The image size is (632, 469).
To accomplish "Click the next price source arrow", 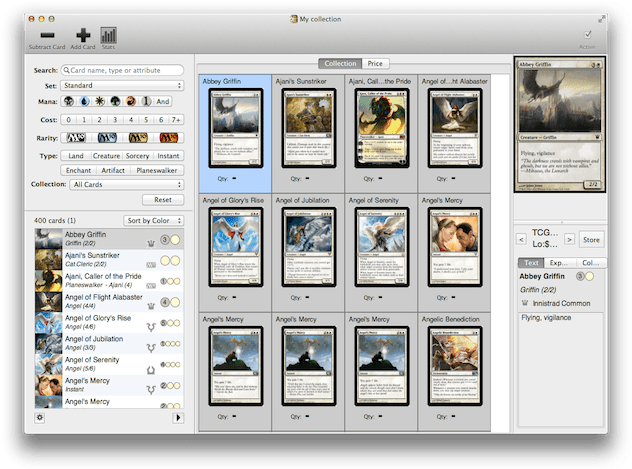I will 570,240.
